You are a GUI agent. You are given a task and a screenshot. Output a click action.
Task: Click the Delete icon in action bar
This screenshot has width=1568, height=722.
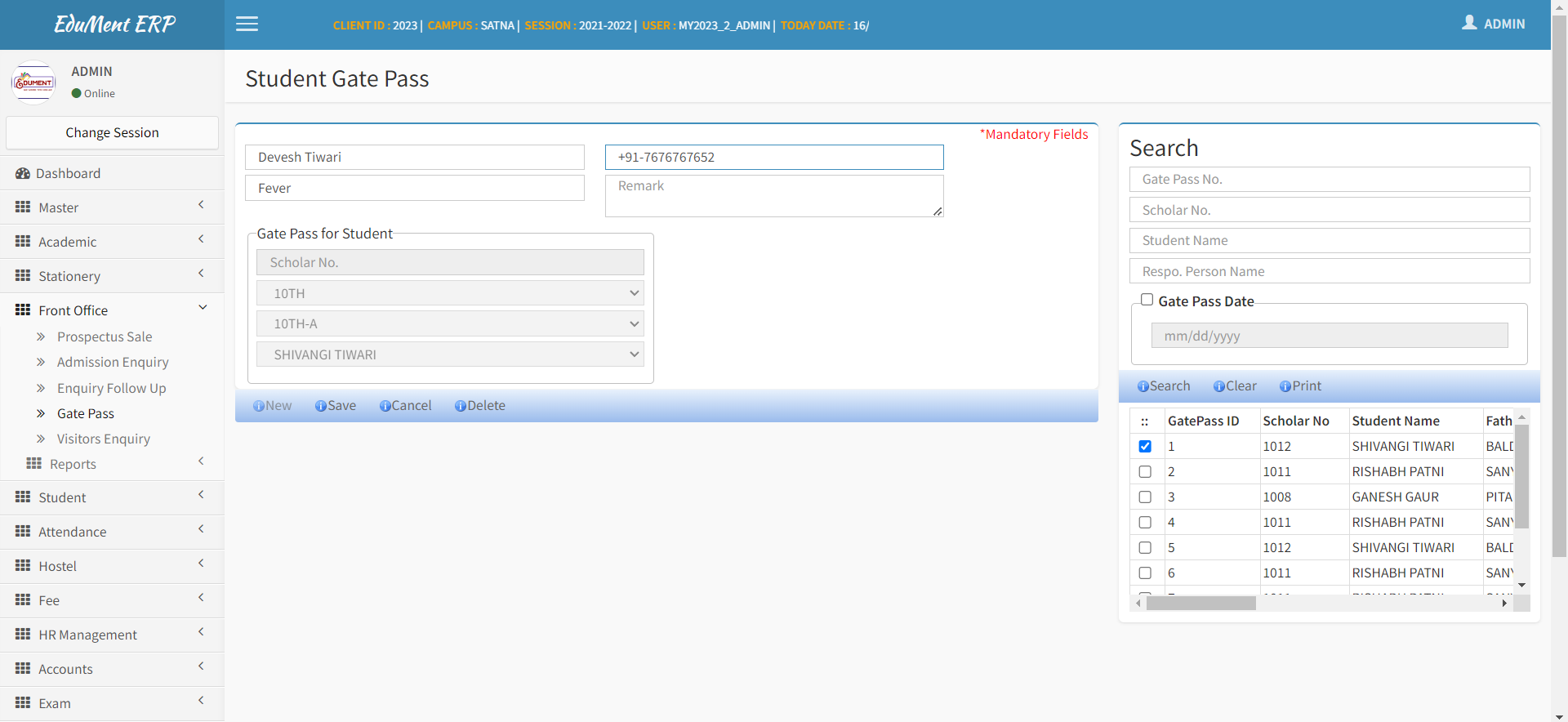pyautogui.click(x=460, y=406)
